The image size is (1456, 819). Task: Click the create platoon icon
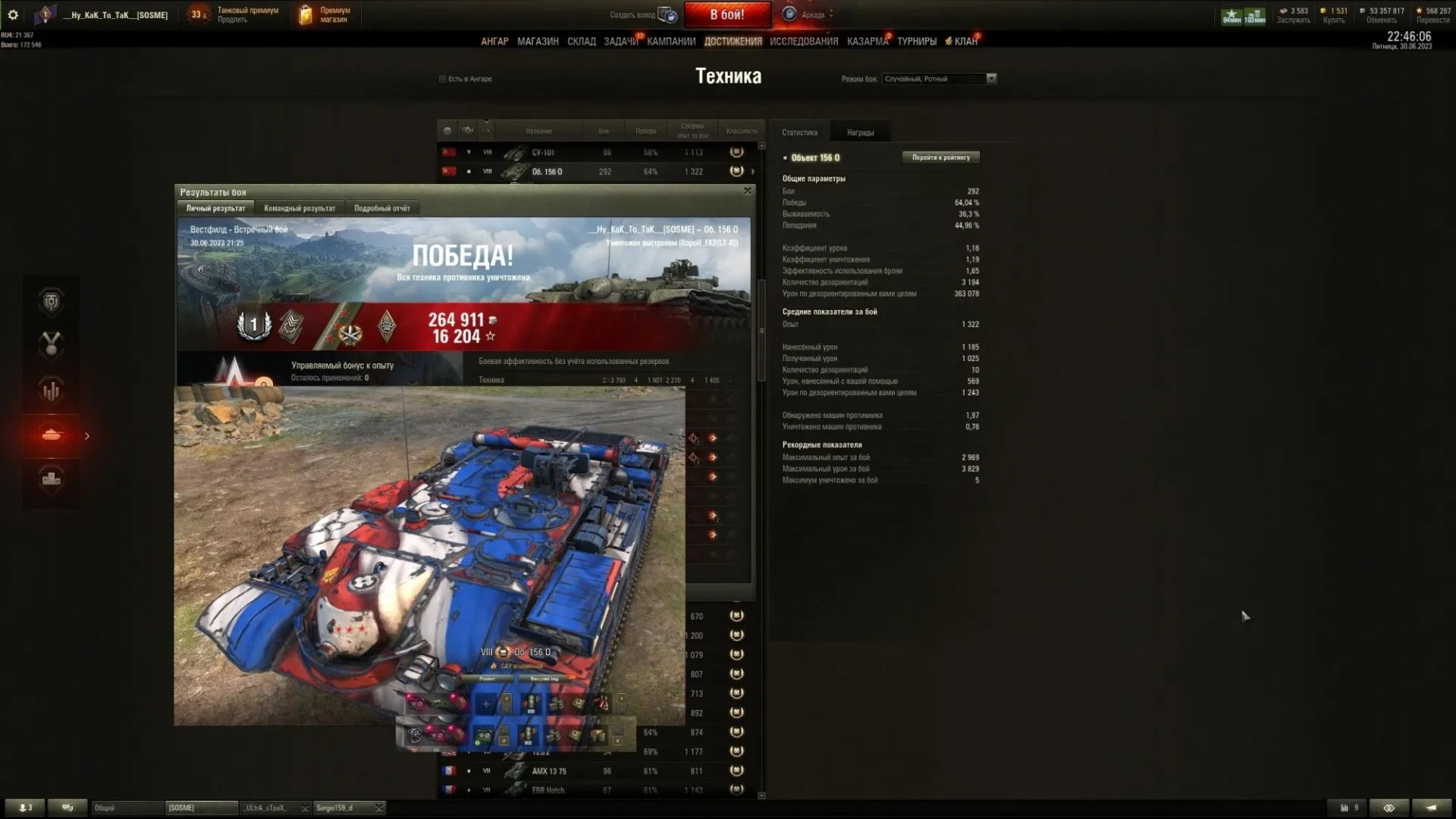point(667,14)
